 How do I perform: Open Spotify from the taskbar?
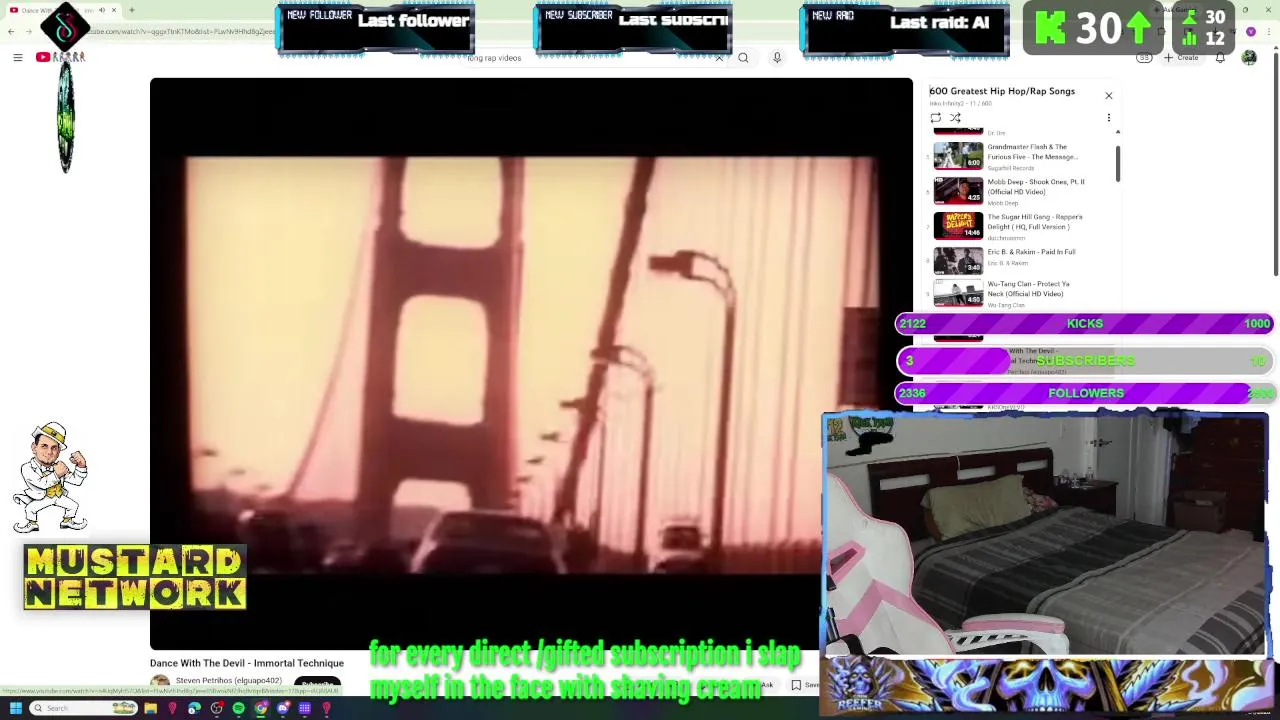[238, 708]
